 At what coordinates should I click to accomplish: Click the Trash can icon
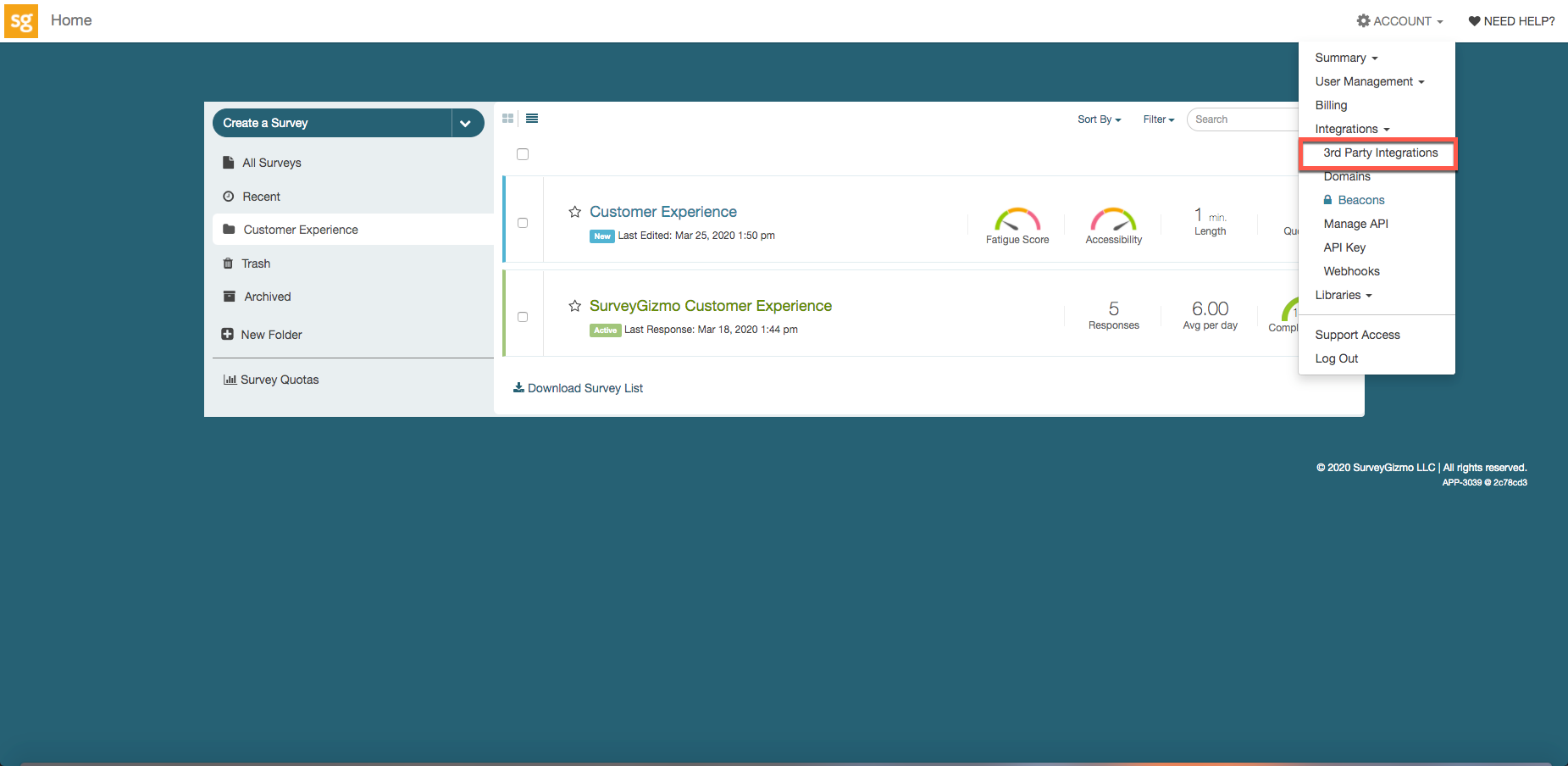pyautogui.click(x=228, y=264)
